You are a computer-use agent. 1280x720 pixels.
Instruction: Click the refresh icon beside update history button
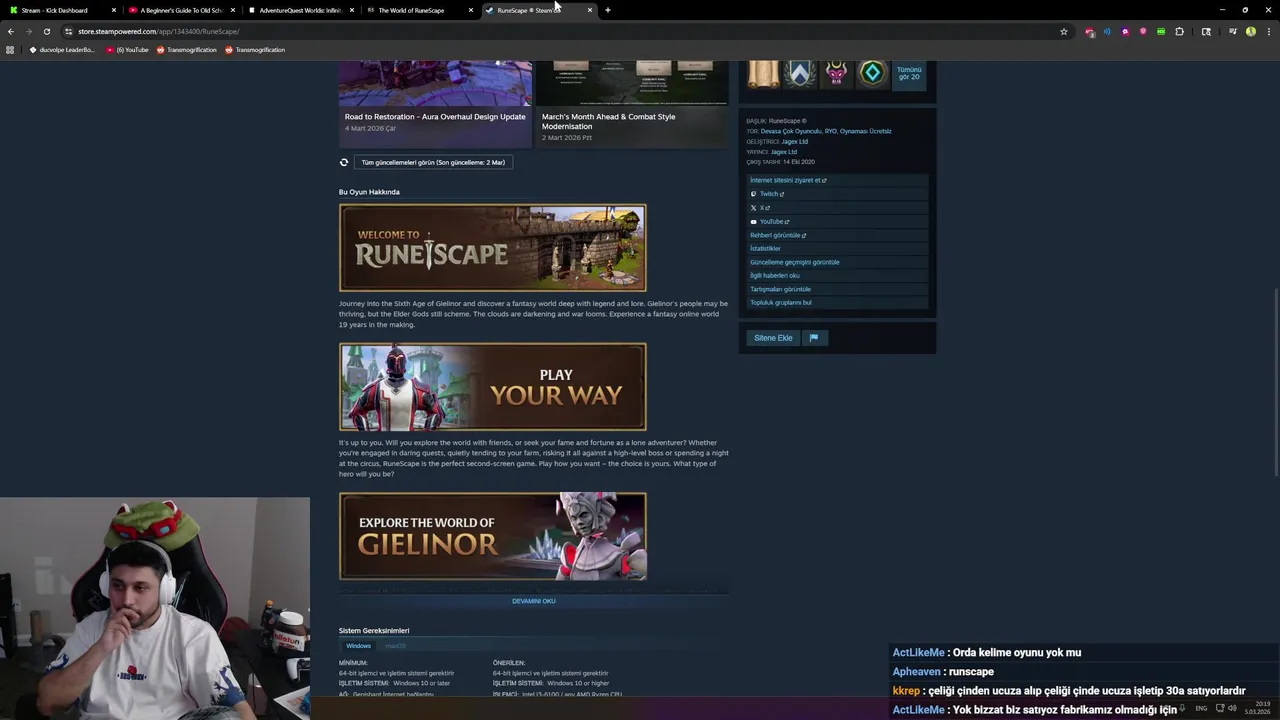pyautogui.click(x=344, y=162)
